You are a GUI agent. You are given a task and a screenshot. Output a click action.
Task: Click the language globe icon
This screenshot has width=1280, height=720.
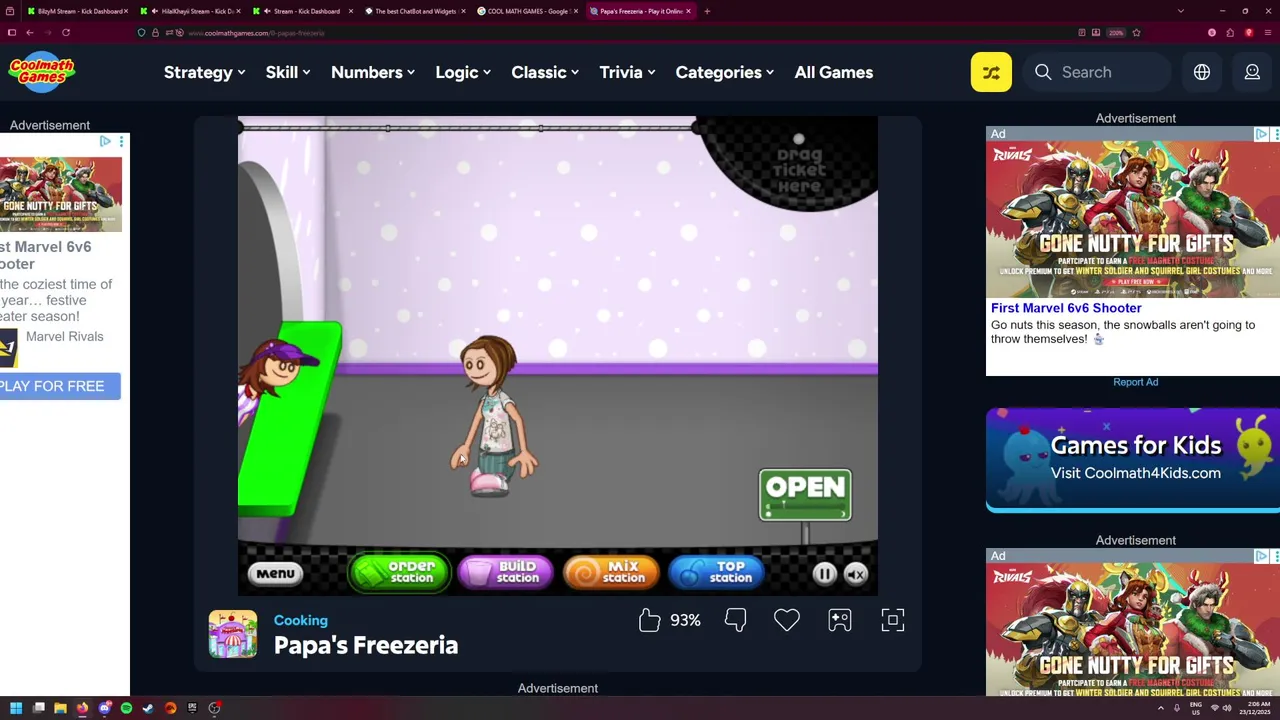pos(1202,72)
